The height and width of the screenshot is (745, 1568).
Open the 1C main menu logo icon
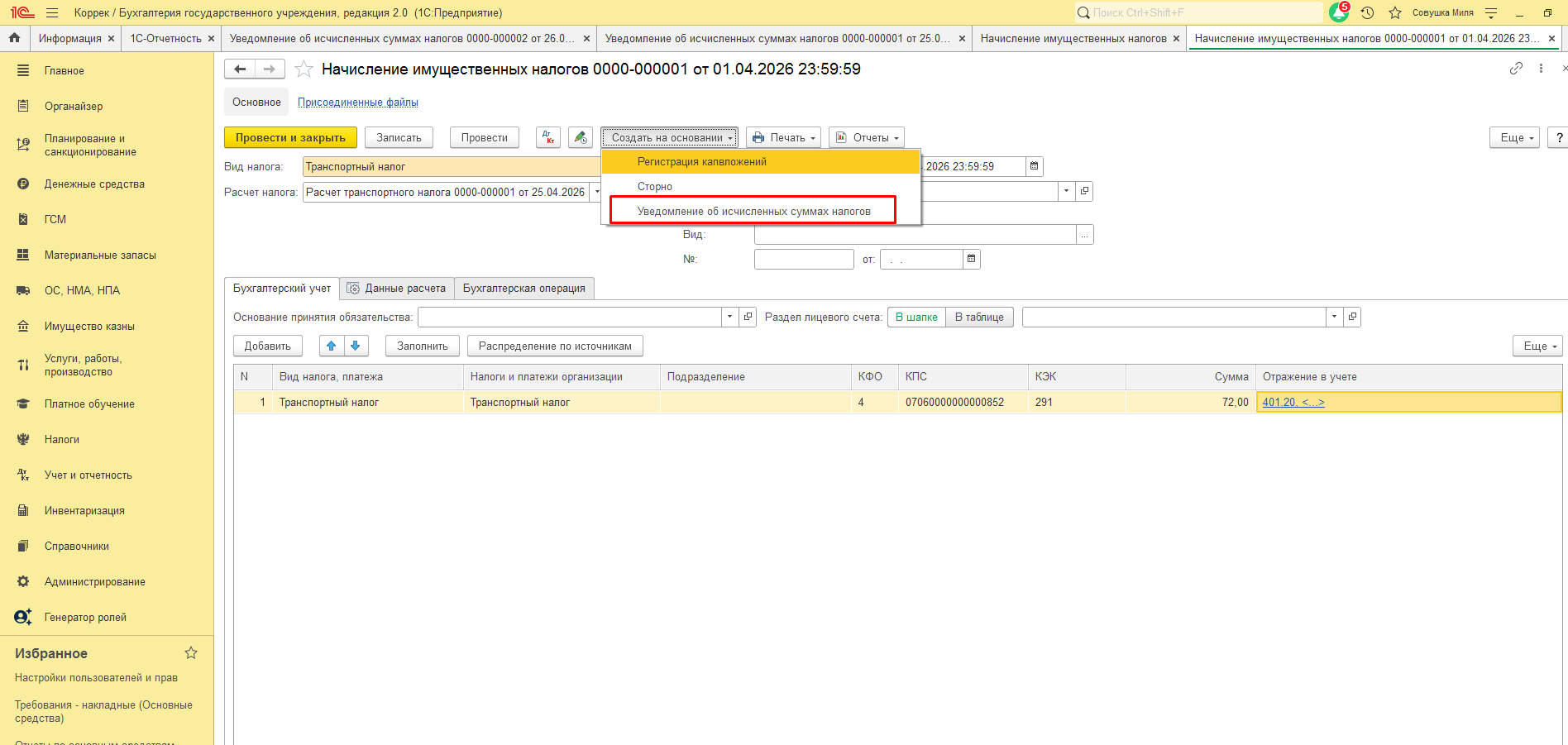click(22, 12)
